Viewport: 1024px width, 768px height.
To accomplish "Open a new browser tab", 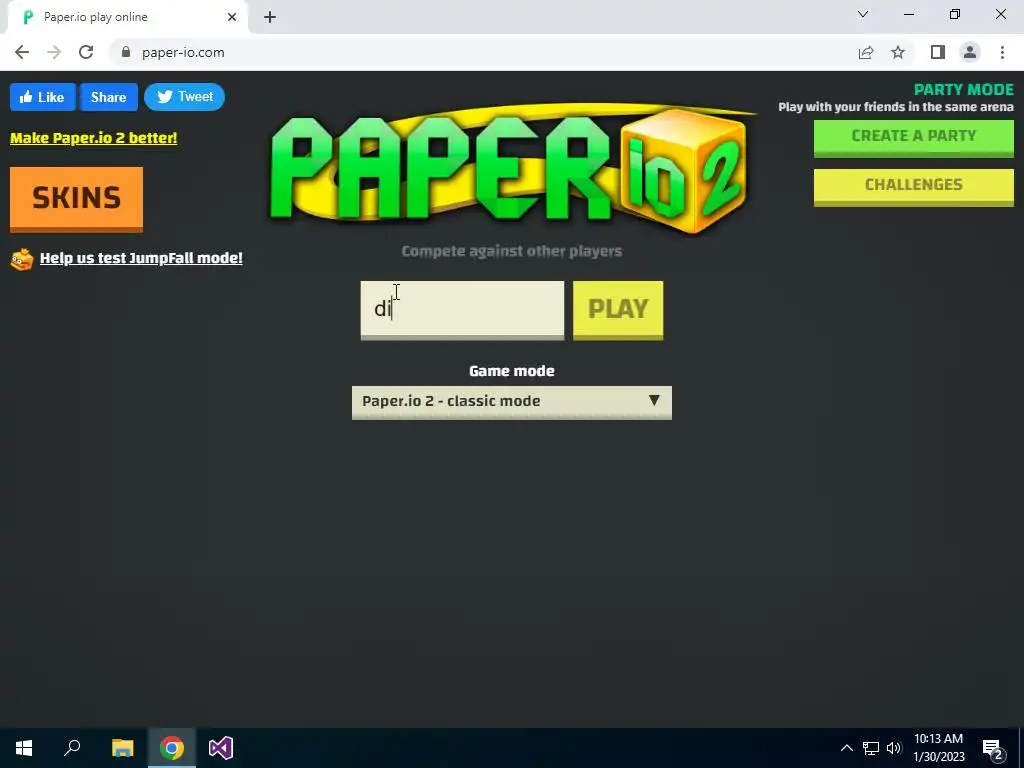I will point(270,17).
